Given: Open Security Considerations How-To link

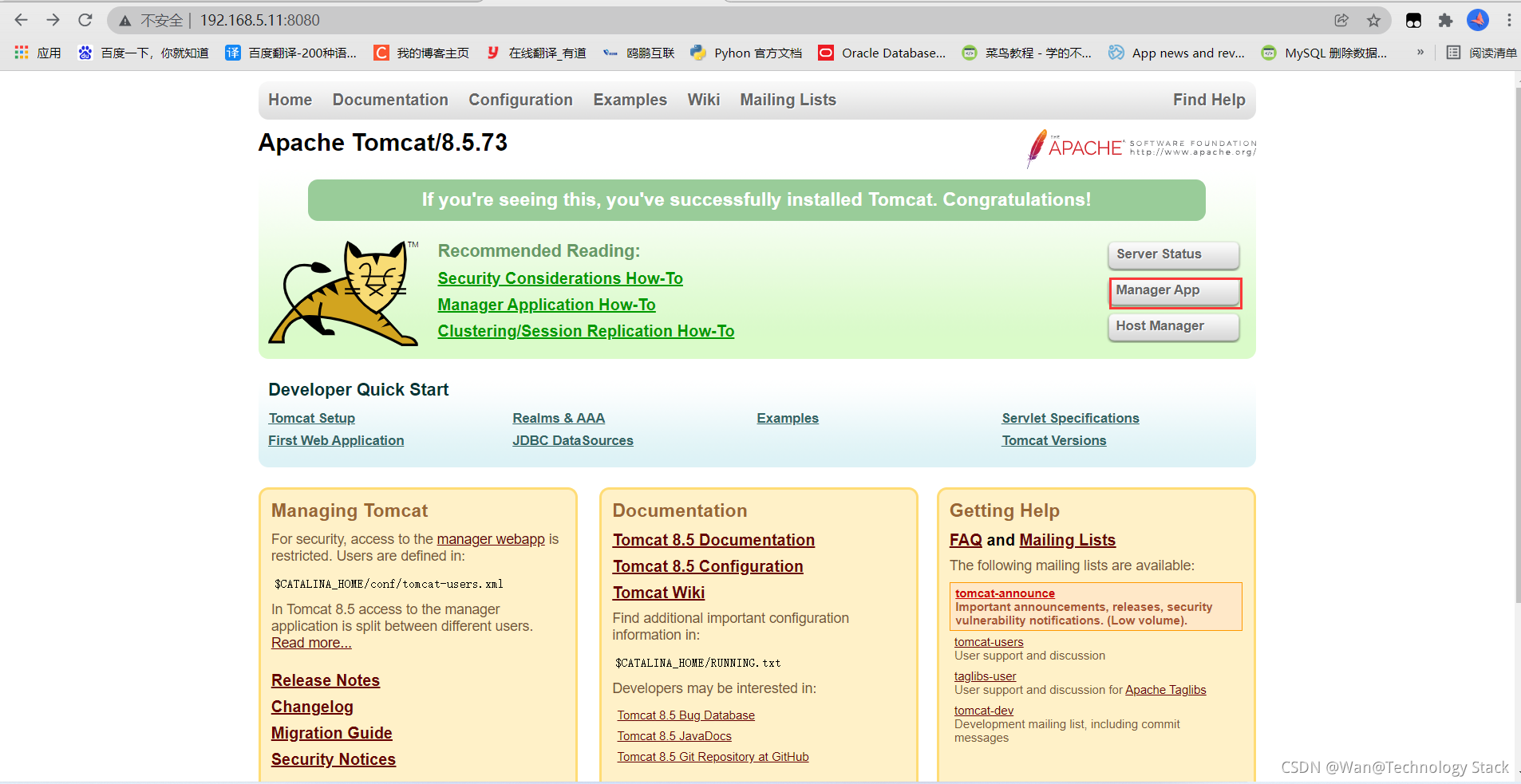Looking at the screenshot, I should coord(560,278).
